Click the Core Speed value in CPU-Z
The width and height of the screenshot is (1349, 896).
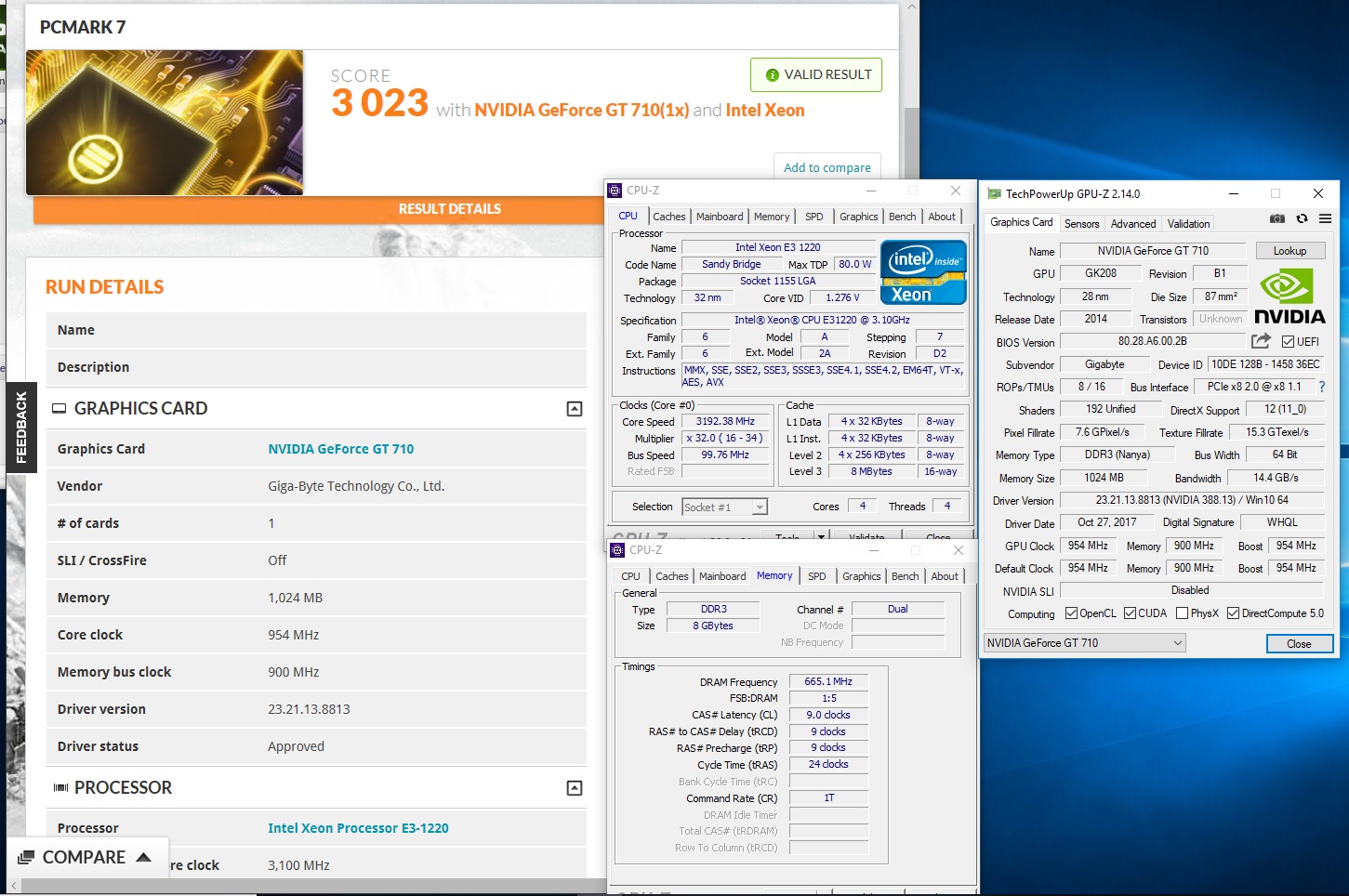point(725,421)
